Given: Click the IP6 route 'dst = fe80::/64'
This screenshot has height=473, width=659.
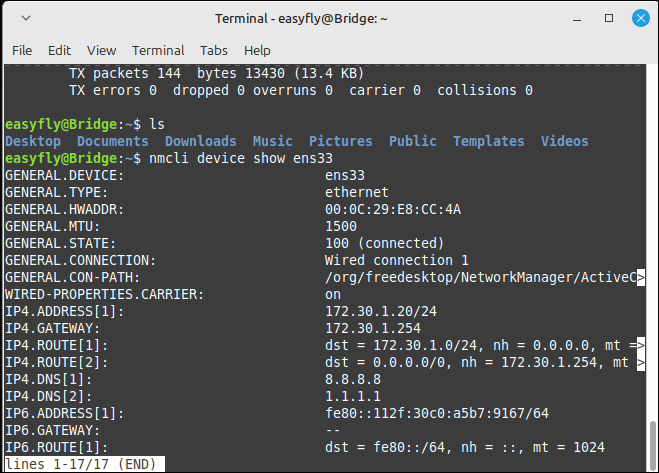Looking at the screenshot, I should [x=385, y=448].
